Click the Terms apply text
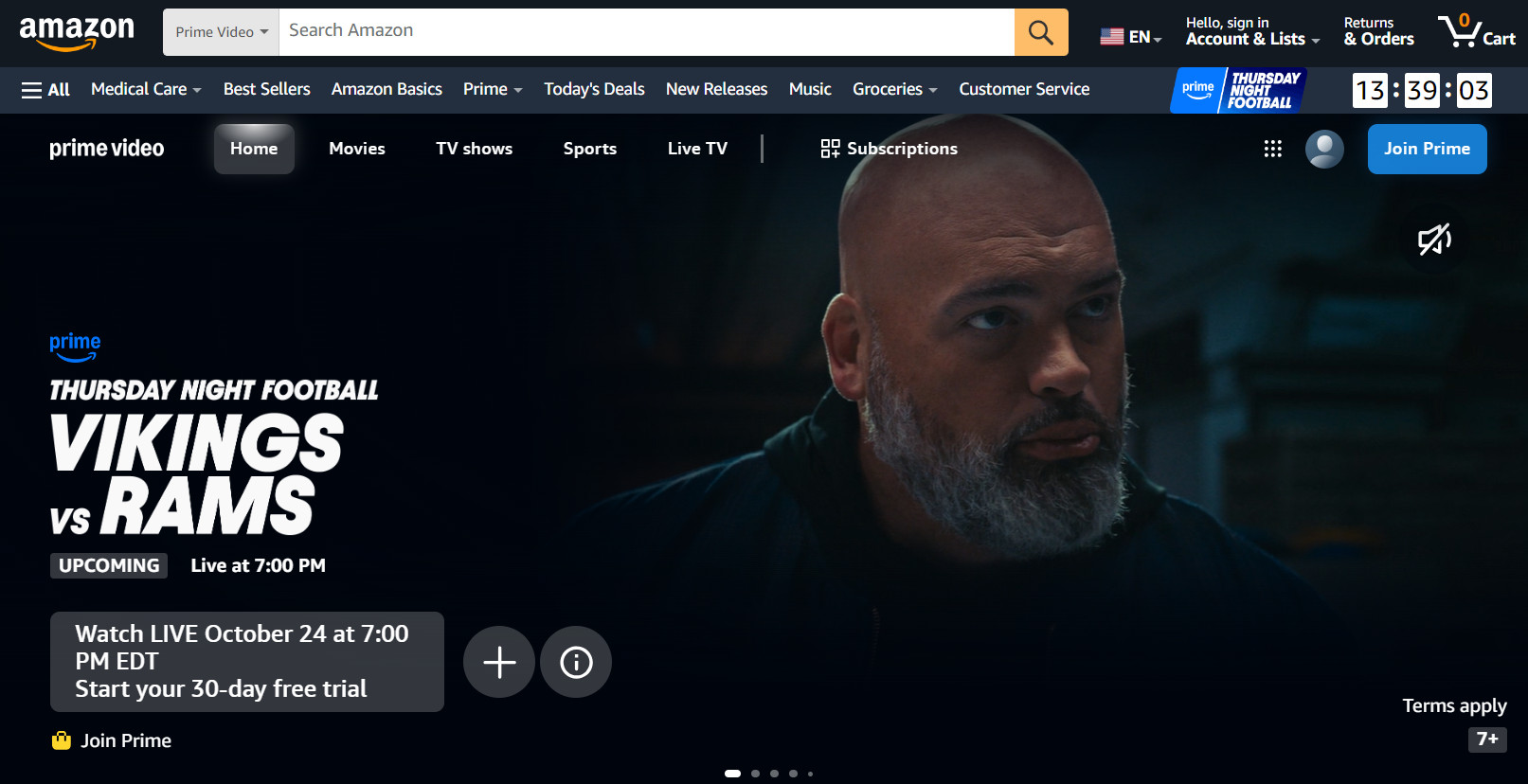The width and height of the screenshot is (1528, 784). coord(1454,705)
